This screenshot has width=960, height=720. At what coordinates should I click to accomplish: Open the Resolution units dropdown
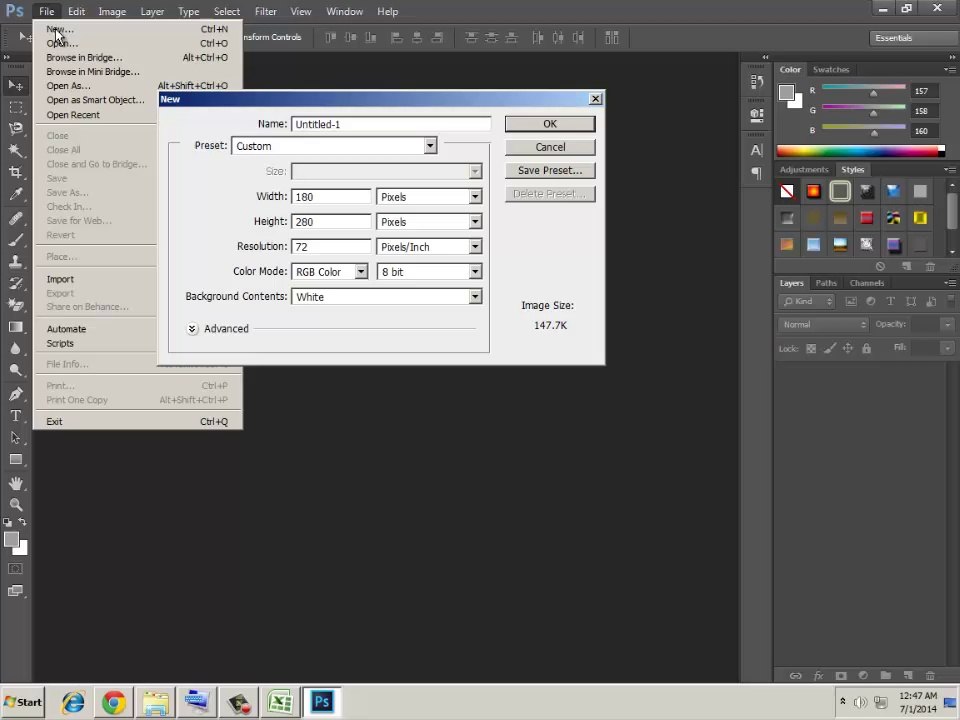coord(475,247)
